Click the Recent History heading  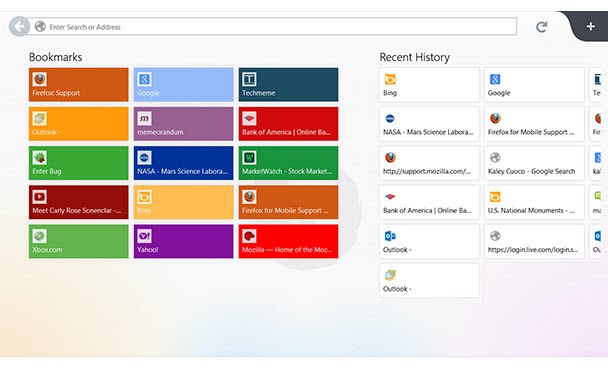click(x=415, y=57)
